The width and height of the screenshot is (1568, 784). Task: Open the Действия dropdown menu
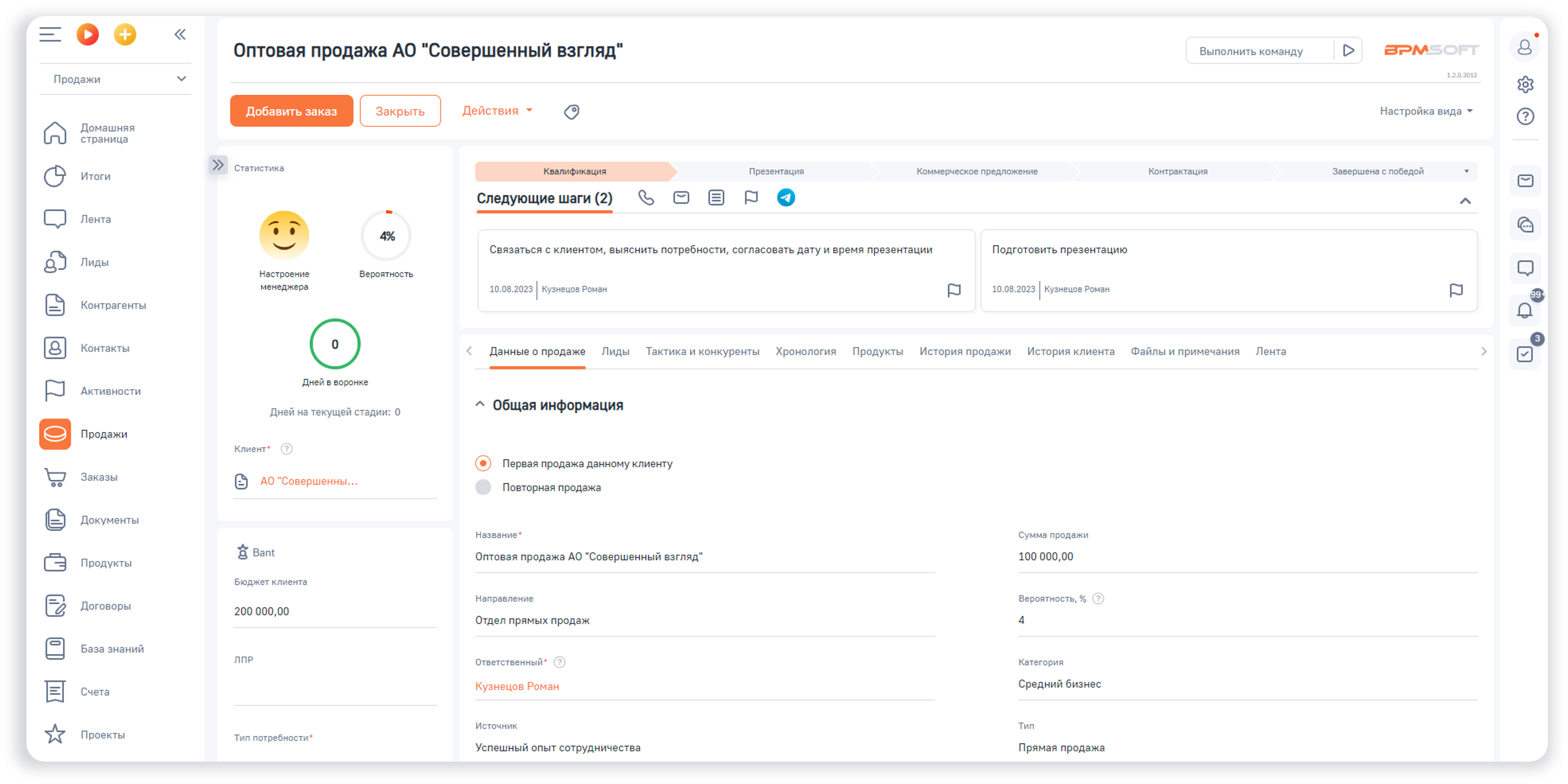[497, 111]
